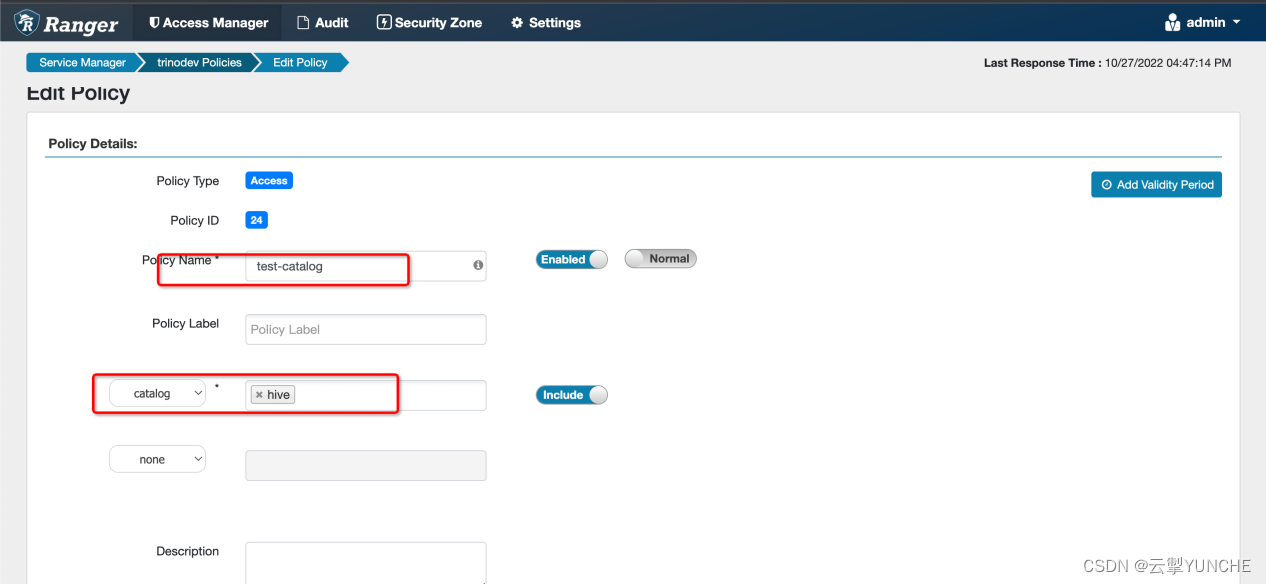Toggle the Normal override switch
This screenshot has width=1266, height=584.
tap(660, 258)
